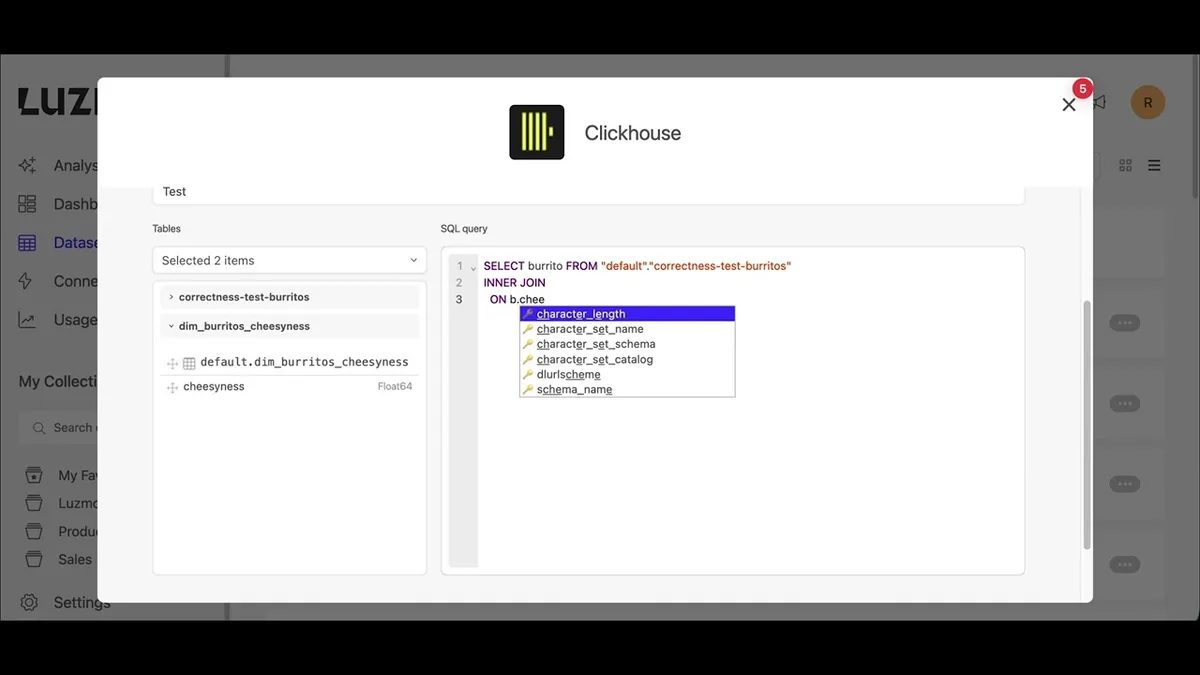1200x675 pixels.
Task: Click the key icon beside dlurlscheme
Action: point(528,374)
